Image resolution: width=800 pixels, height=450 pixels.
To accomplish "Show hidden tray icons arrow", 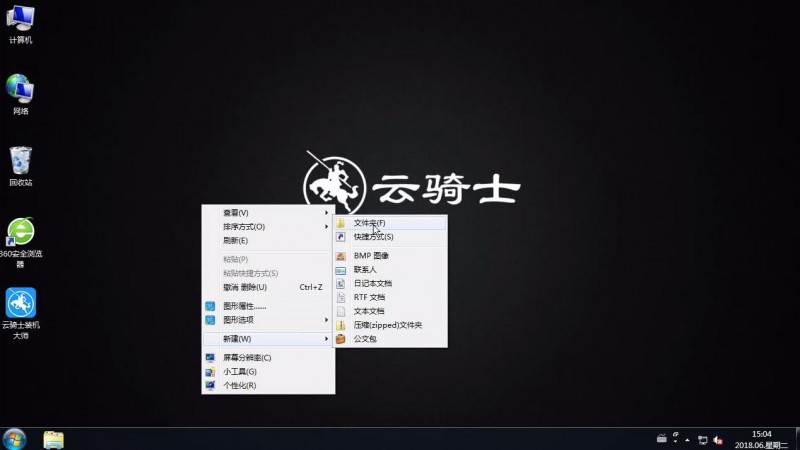I will click(687, 440).
